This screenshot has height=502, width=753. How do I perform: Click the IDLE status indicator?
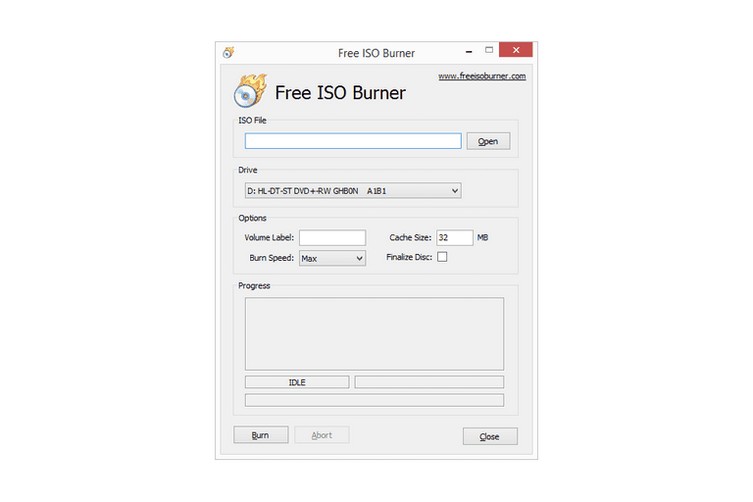(297, 382)
